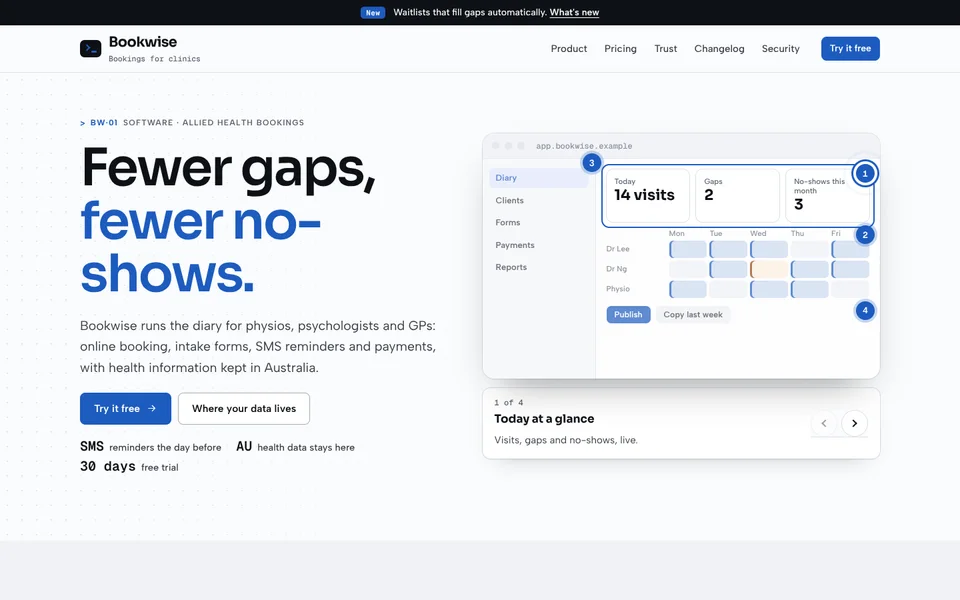The width and height of the screenshot is (960, 600).
Task: Open the Security nav link
Action: tap(781, 48)
